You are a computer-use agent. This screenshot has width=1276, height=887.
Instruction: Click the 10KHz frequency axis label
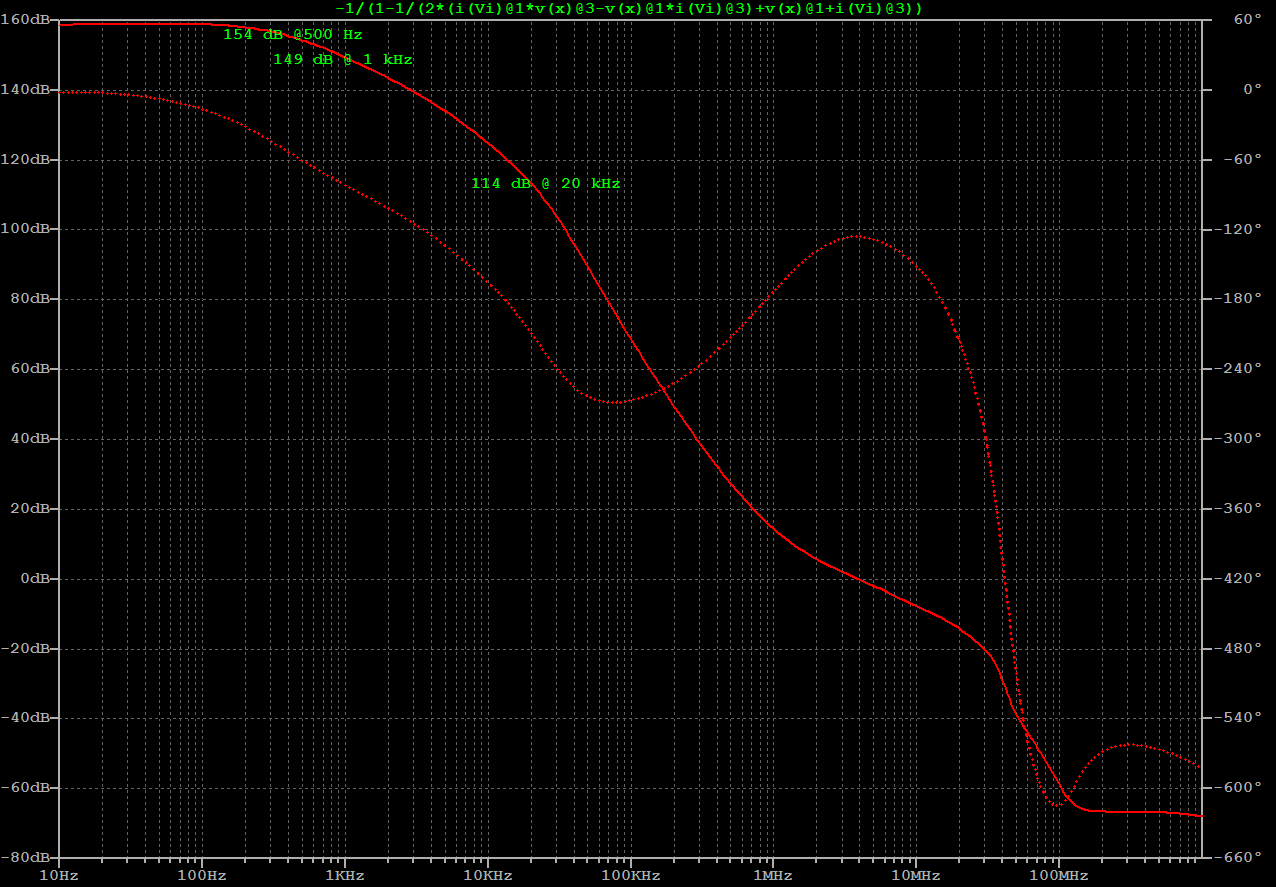click(487, 876)
